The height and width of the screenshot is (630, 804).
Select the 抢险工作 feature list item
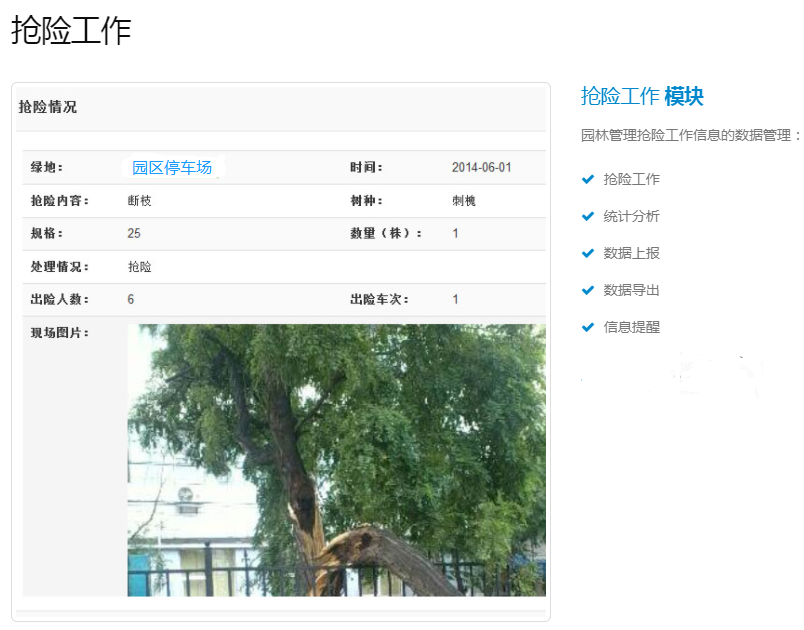pyautogui.click(x=631, y=179)
